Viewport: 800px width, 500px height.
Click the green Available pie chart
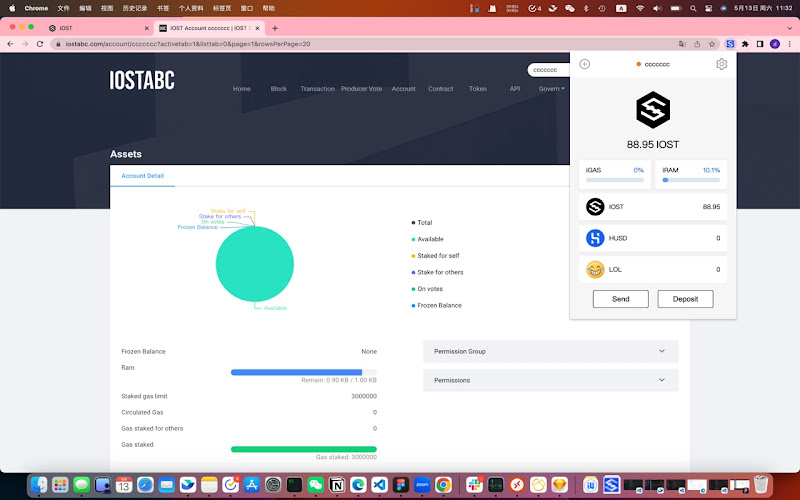[255, 264]
